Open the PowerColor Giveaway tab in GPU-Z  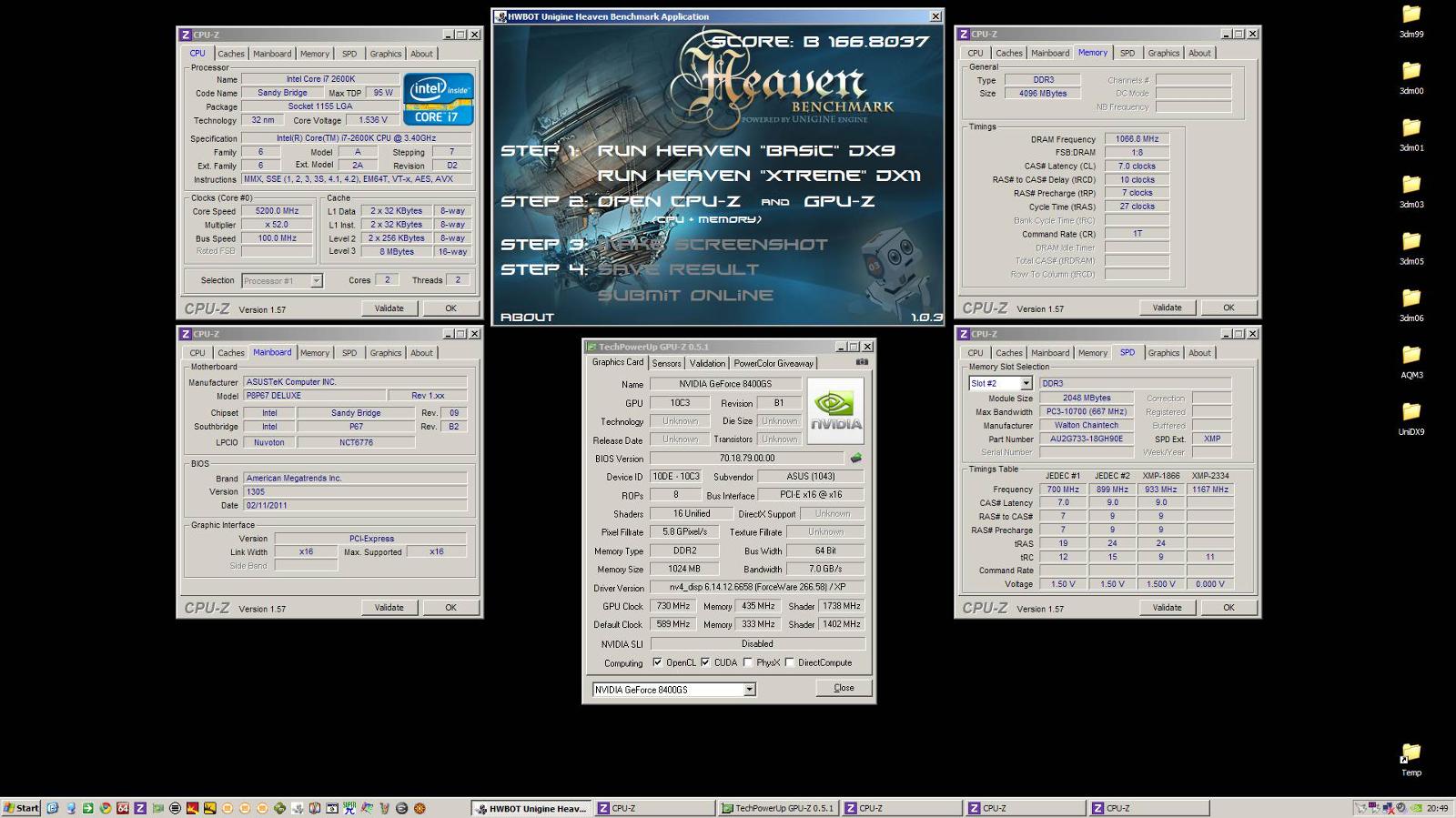(773, 363)
